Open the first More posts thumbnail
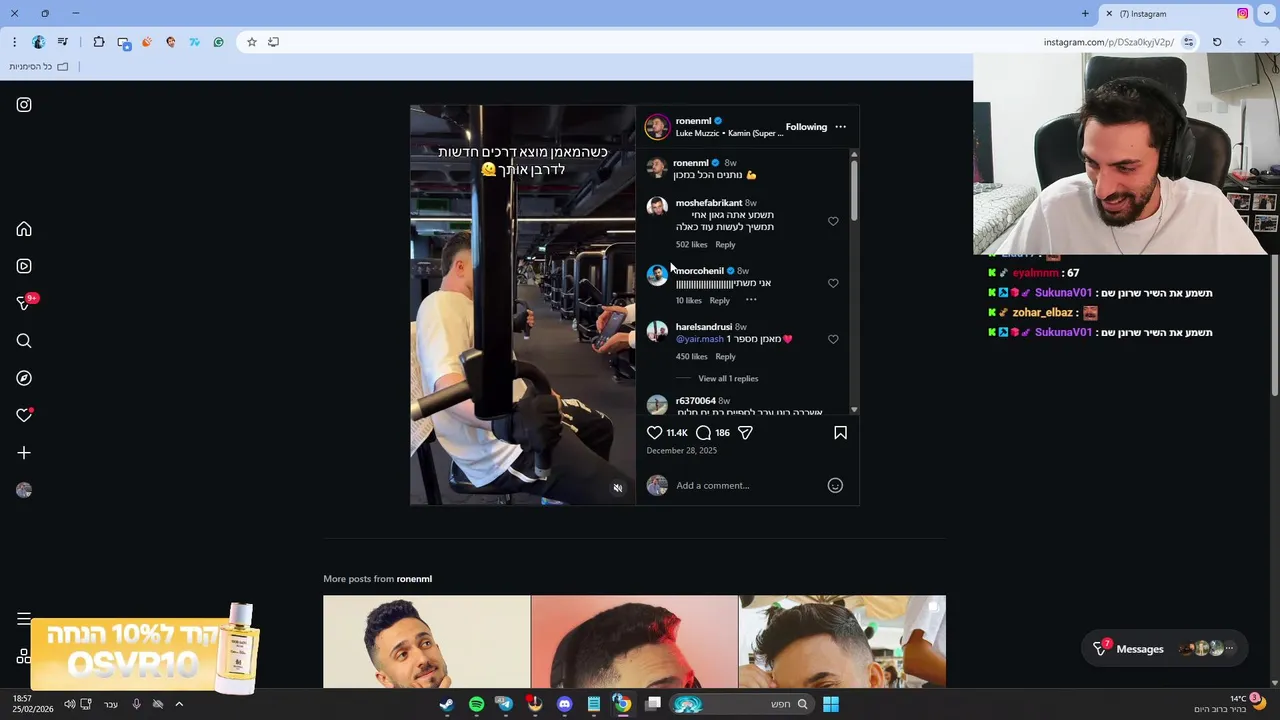The height and width of the screenshot is (720, 1280). (x=427, y=642)
